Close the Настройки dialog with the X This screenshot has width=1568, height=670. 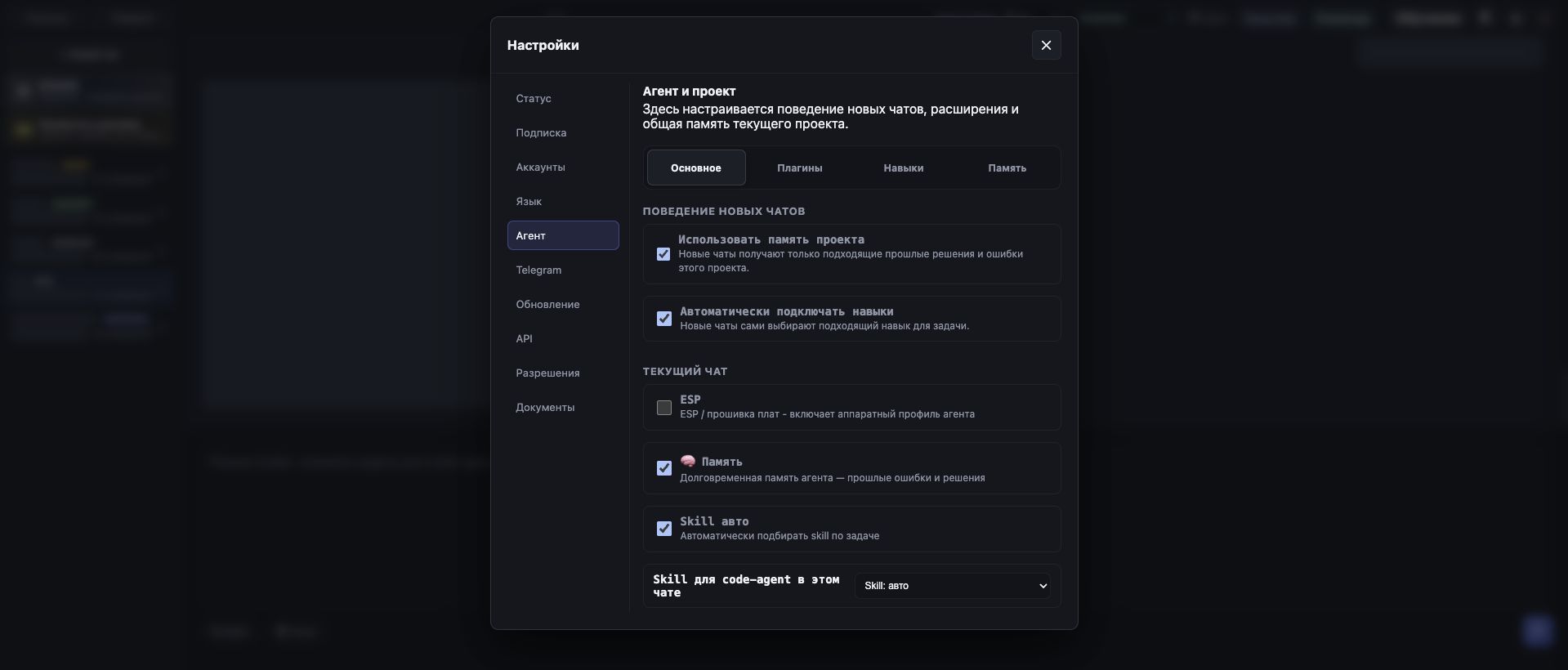(1046, 45)
